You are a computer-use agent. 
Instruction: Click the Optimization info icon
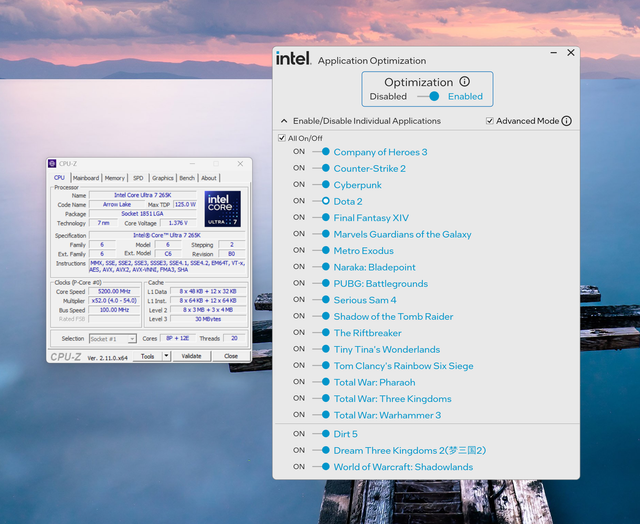[464, 82]
